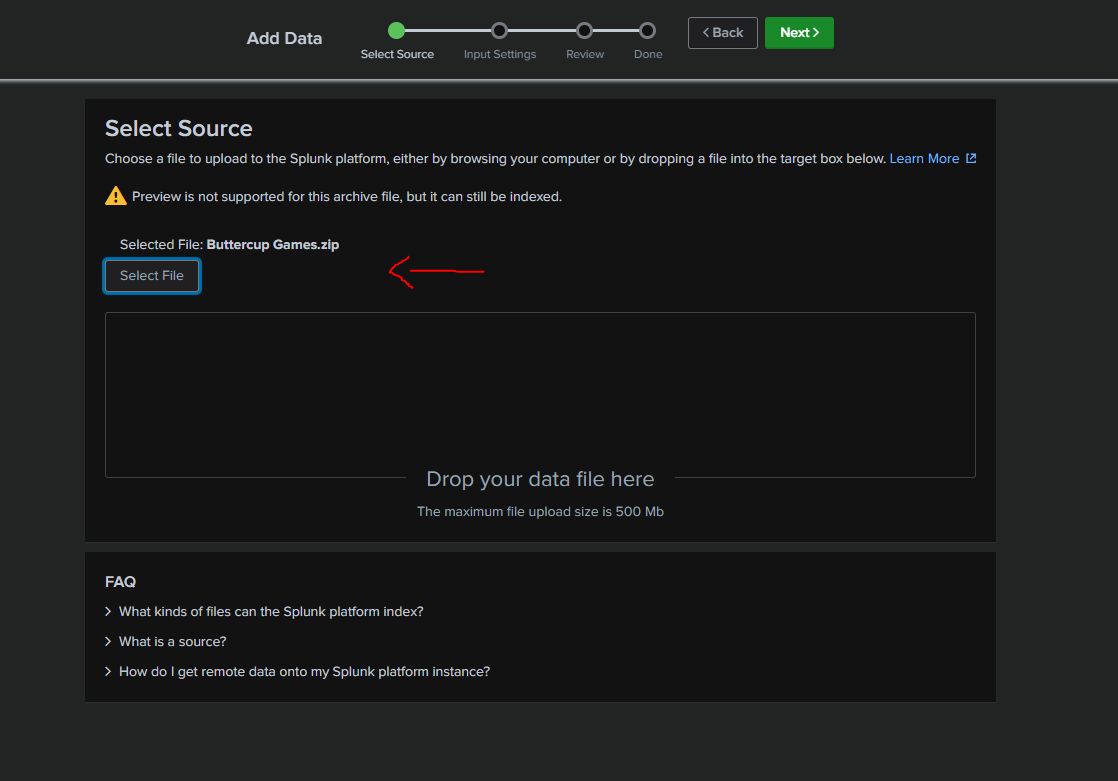Image resolution: width=1118 pixels, height=781 pixels.
Task: Click the green Select Source progress dot
Action: click(x=397, y=31)
